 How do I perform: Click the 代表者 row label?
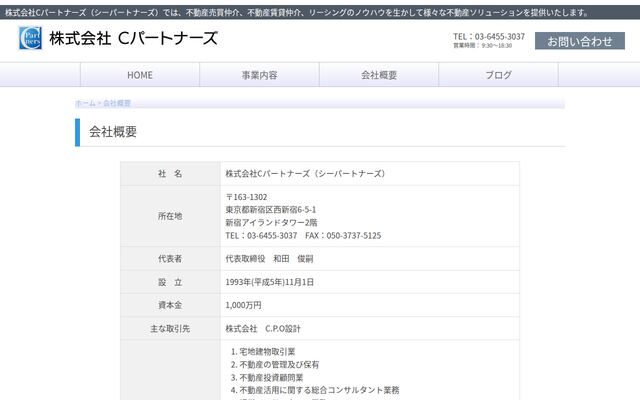click(x=170, y=258)
